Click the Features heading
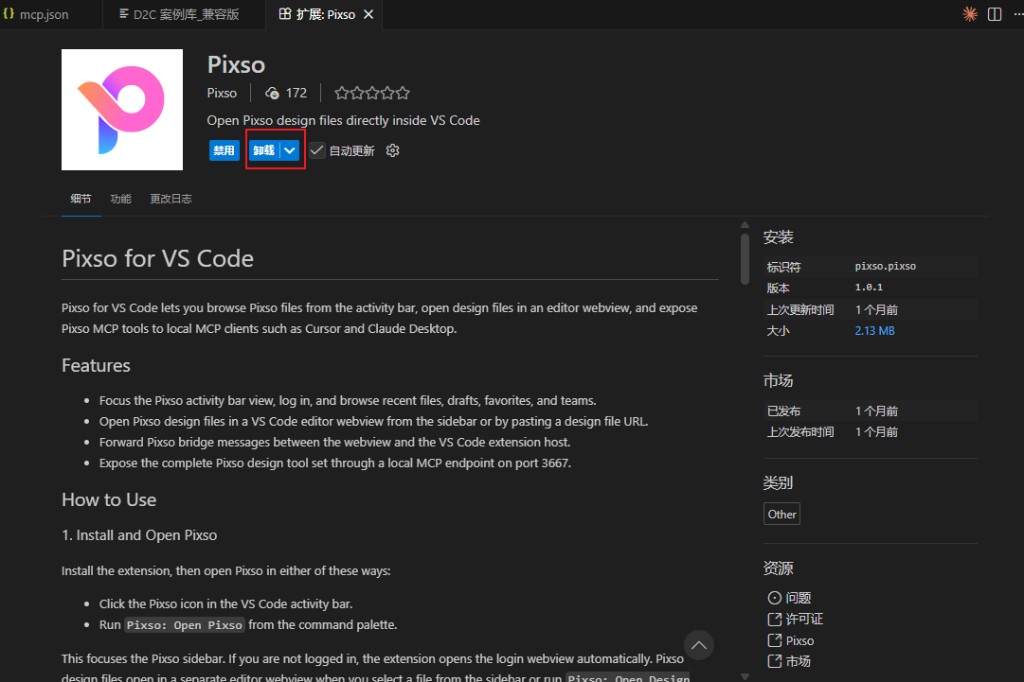The image size is (1024, 682). point(96,365)
